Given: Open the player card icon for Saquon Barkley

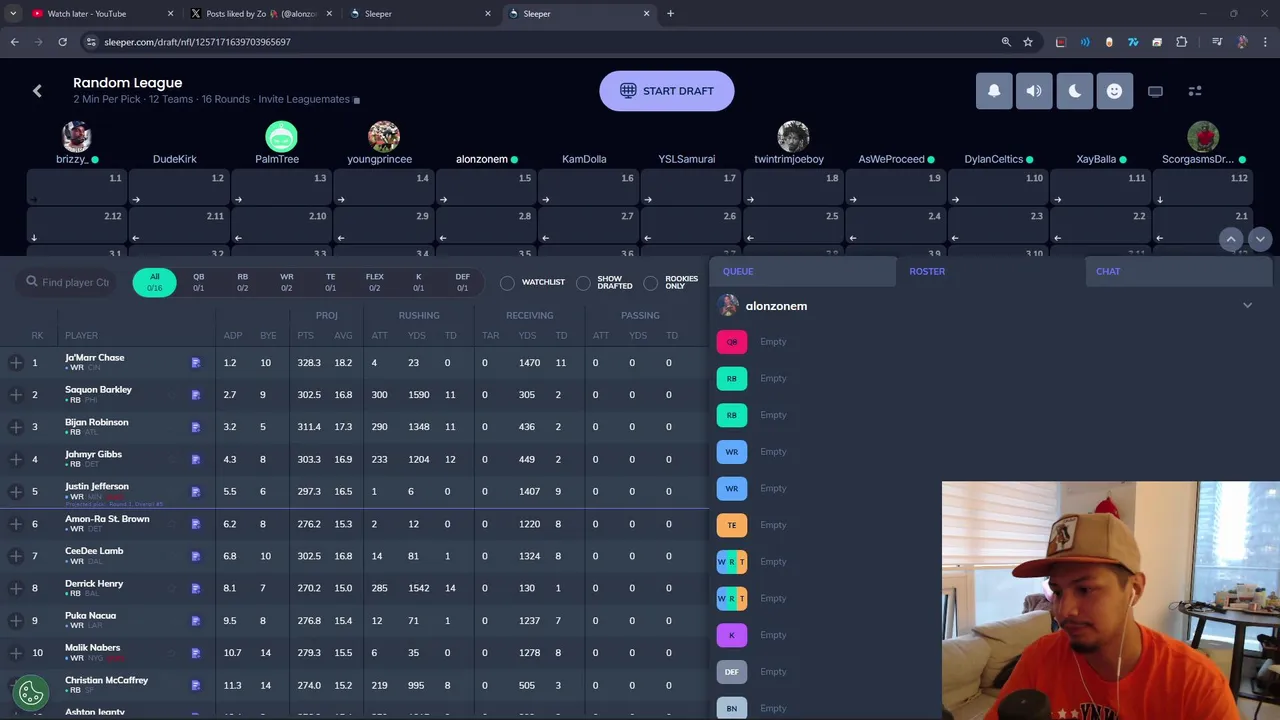Looking at the screenshot, I should pos(196,395).
